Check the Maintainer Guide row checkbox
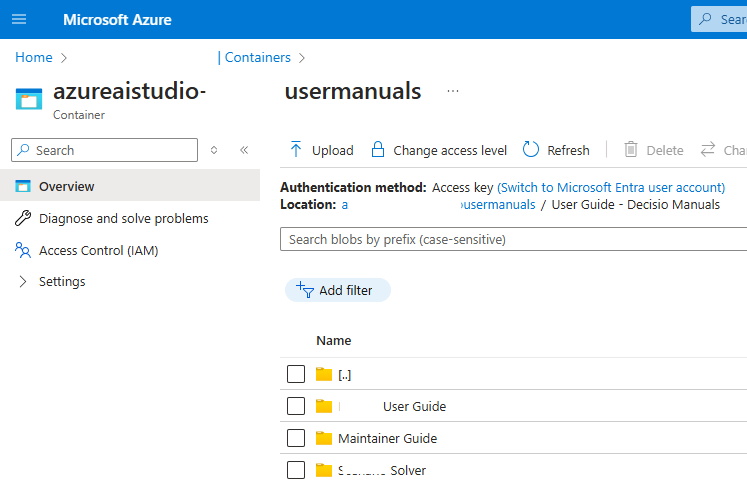The image size is (747, 483). click(x=296, y=438)
